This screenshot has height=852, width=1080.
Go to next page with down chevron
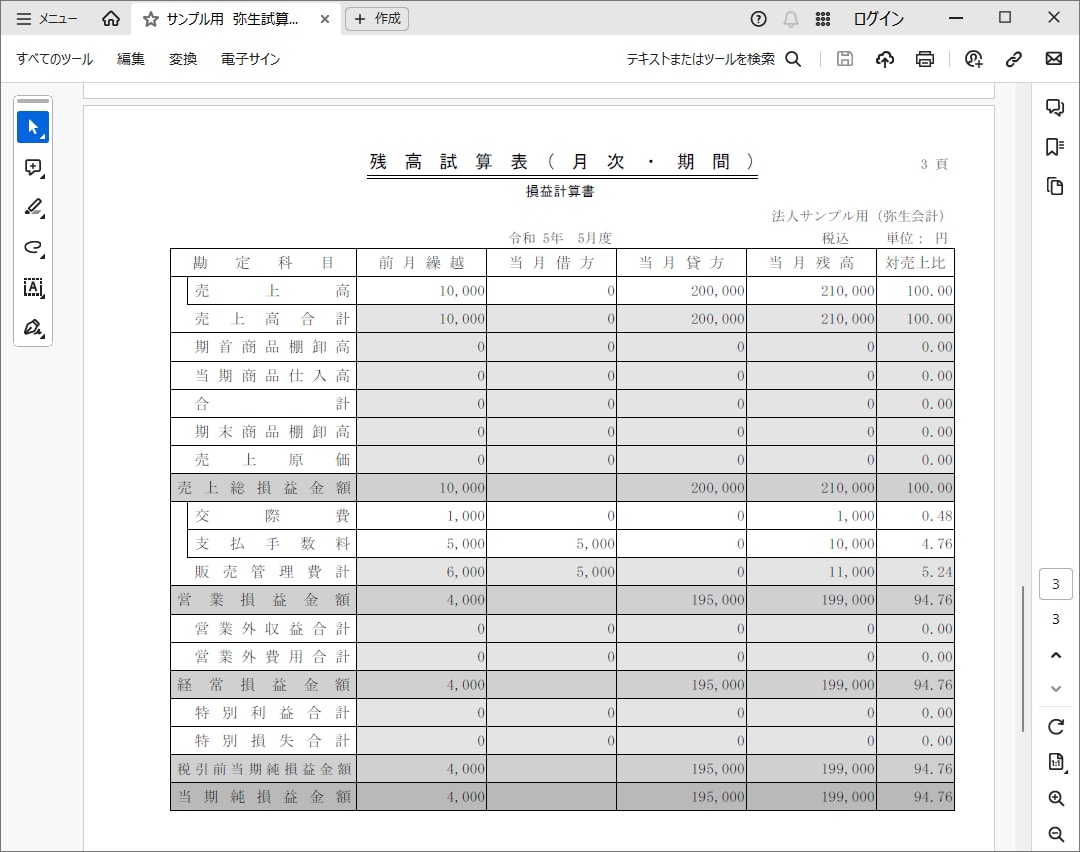click(1055, 688)
